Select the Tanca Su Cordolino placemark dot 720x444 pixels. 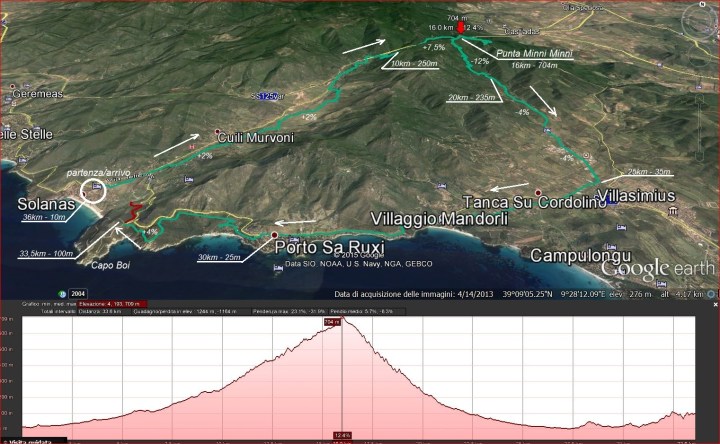[537, 192]
